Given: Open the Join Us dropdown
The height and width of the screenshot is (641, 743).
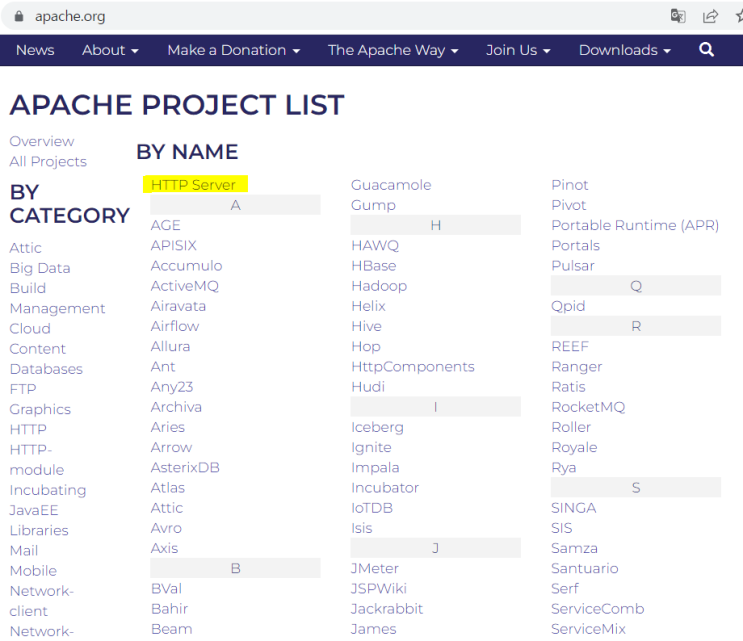Looking at the screenshot, I should [518, 50].
